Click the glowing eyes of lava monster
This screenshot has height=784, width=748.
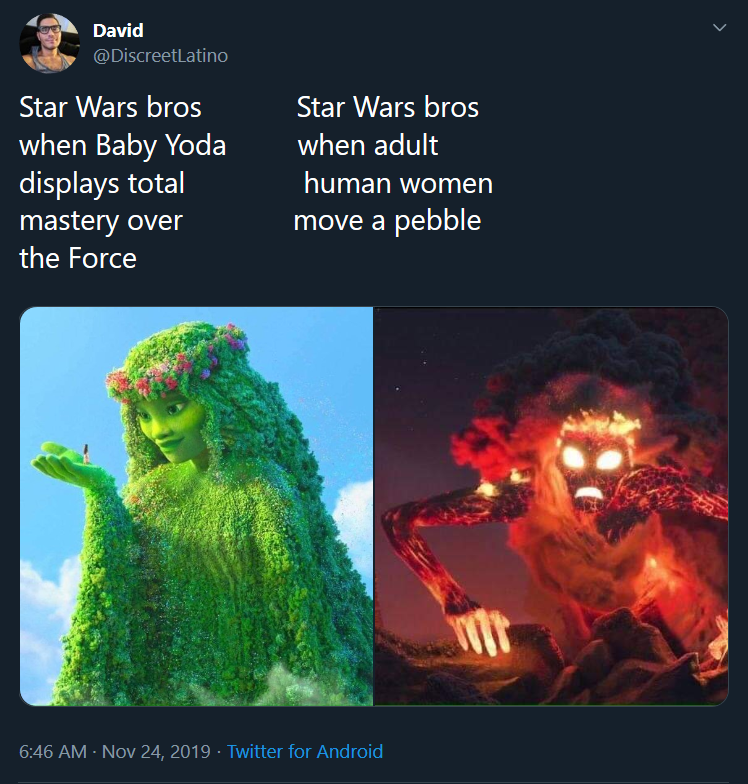click(x=592, y=457)
